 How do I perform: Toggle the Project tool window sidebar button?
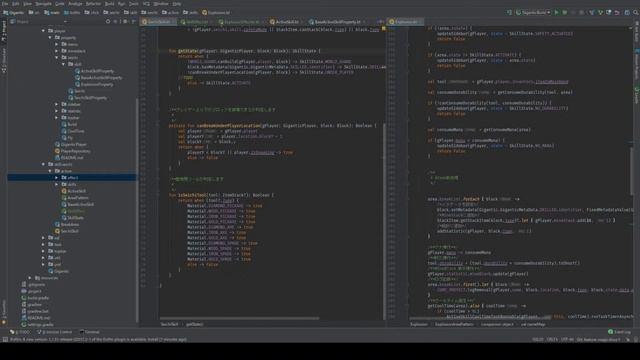click(x=4, y=31)
